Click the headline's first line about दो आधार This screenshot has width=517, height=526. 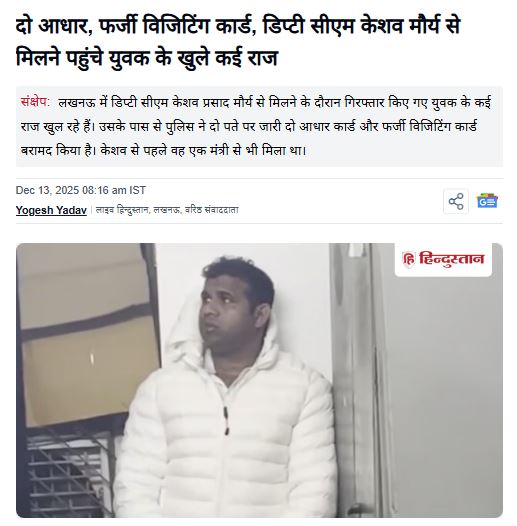(x=238, y=26)
